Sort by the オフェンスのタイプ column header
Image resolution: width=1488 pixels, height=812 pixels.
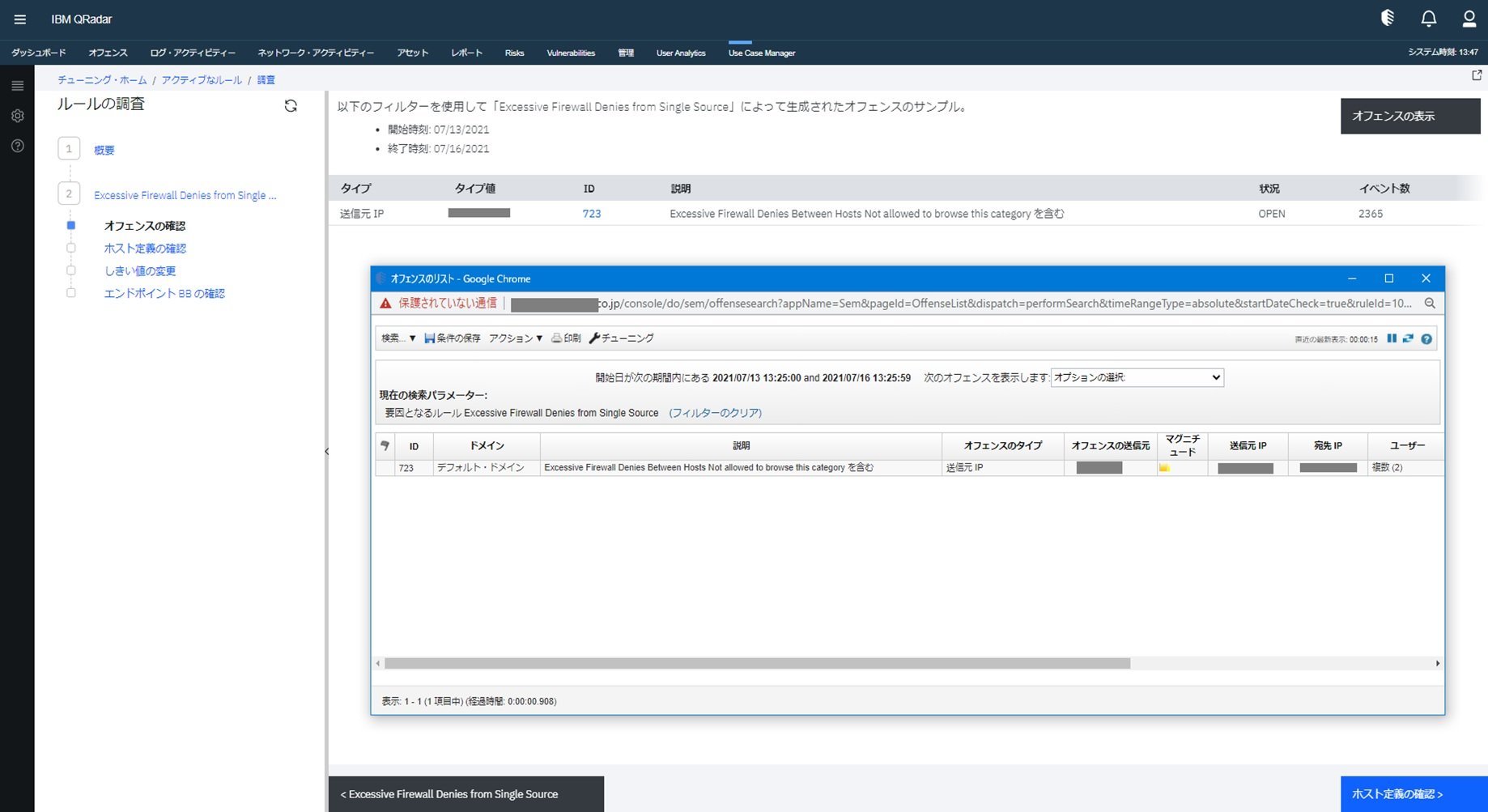[x=1002, y=446]
